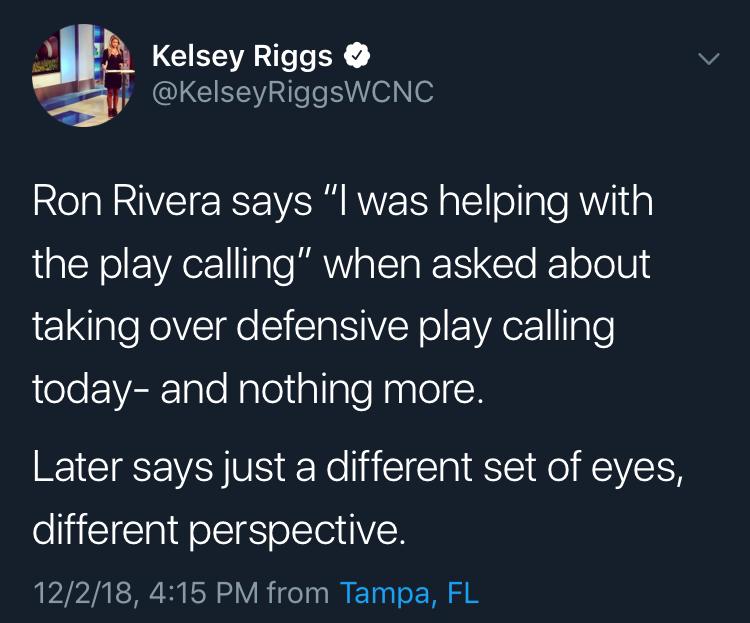The width and height of the screenshot is (750, 623).
Task: Click the 12/2/18 date in the timestamp
Action: pos(82,593)
